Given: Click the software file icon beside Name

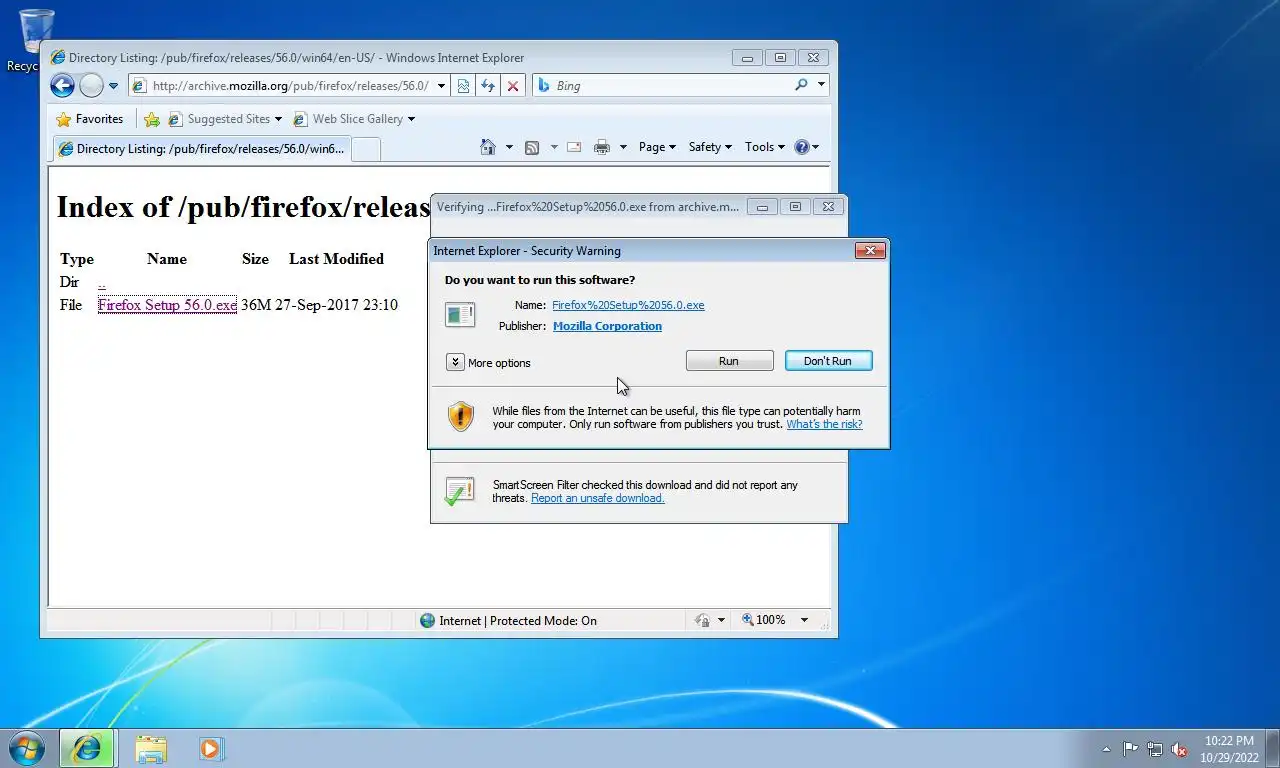Looking at the screenshot, I should [x=460, y=314].
